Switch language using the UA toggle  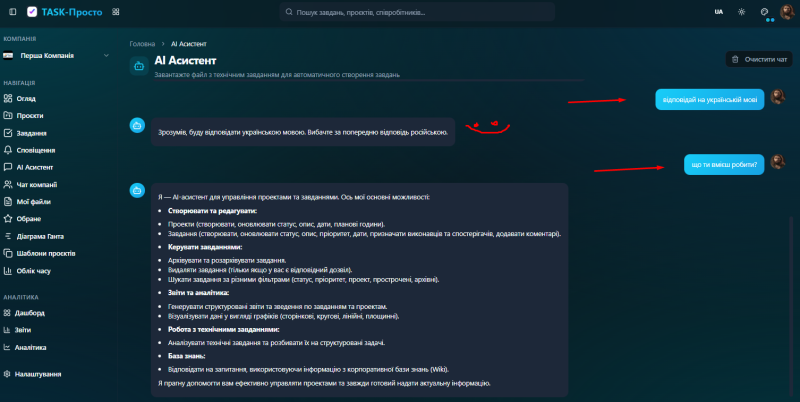(719, 12)
